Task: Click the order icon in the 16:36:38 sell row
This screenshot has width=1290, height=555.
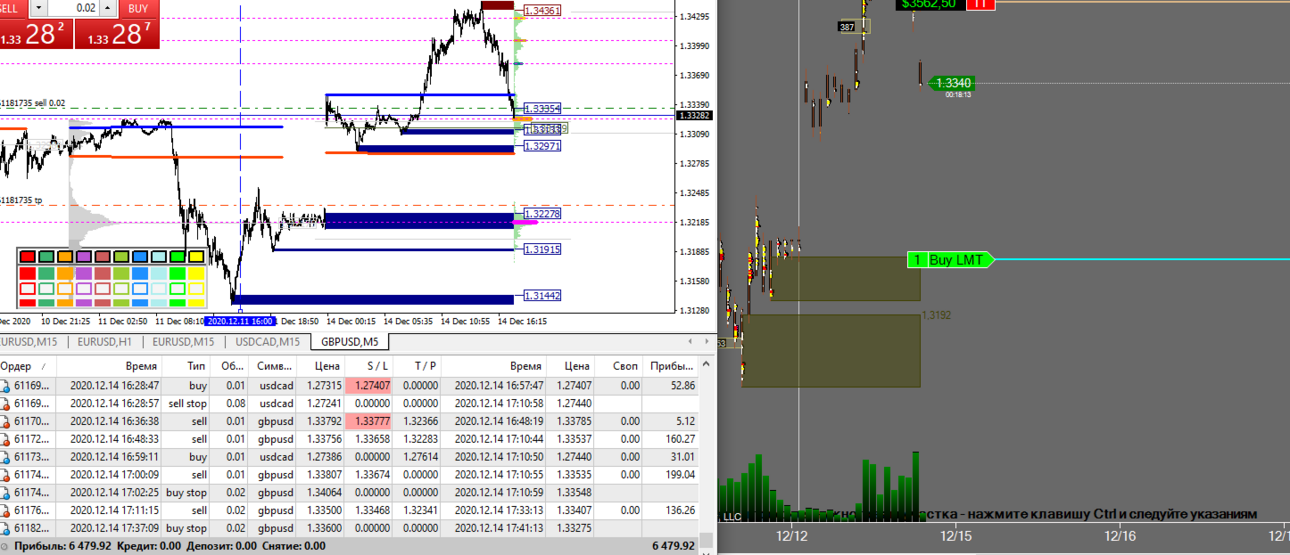Action: click(x=5, y=421)
